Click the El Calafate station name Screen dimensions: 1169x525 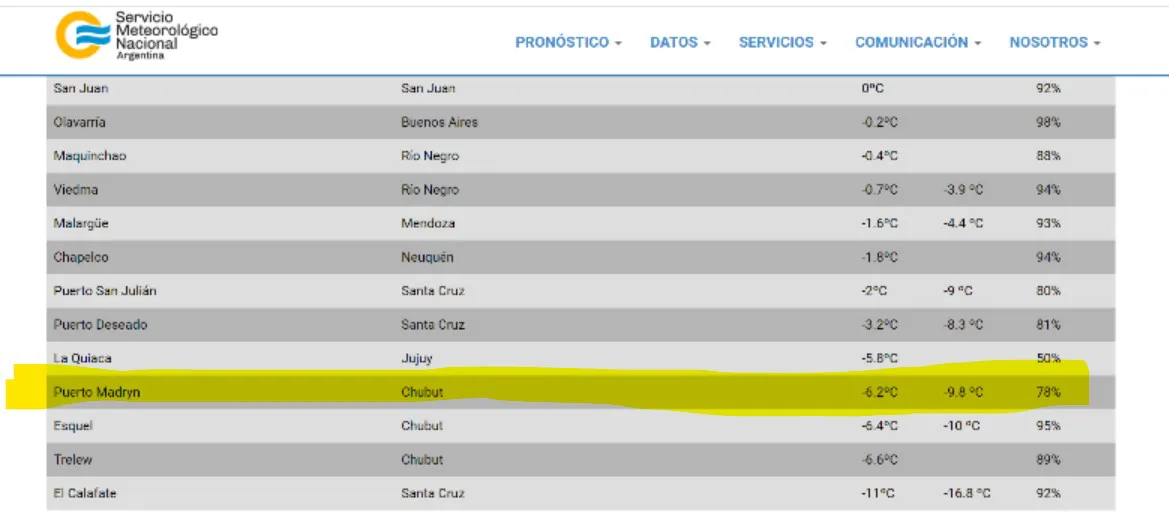coord(84,494)
